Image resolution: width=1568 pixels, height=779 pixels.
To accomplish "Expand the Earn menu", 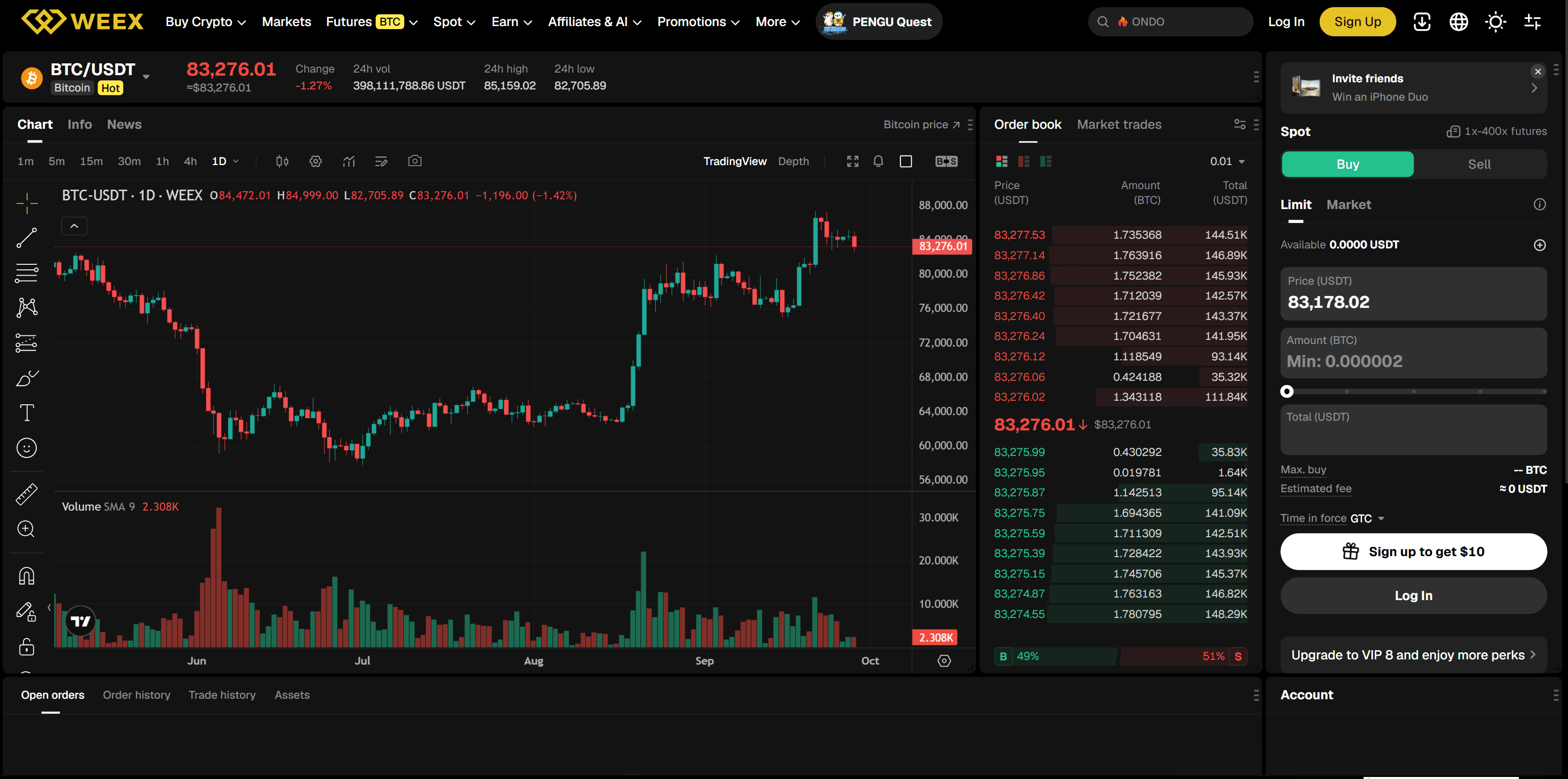I will tap(512, 22).
